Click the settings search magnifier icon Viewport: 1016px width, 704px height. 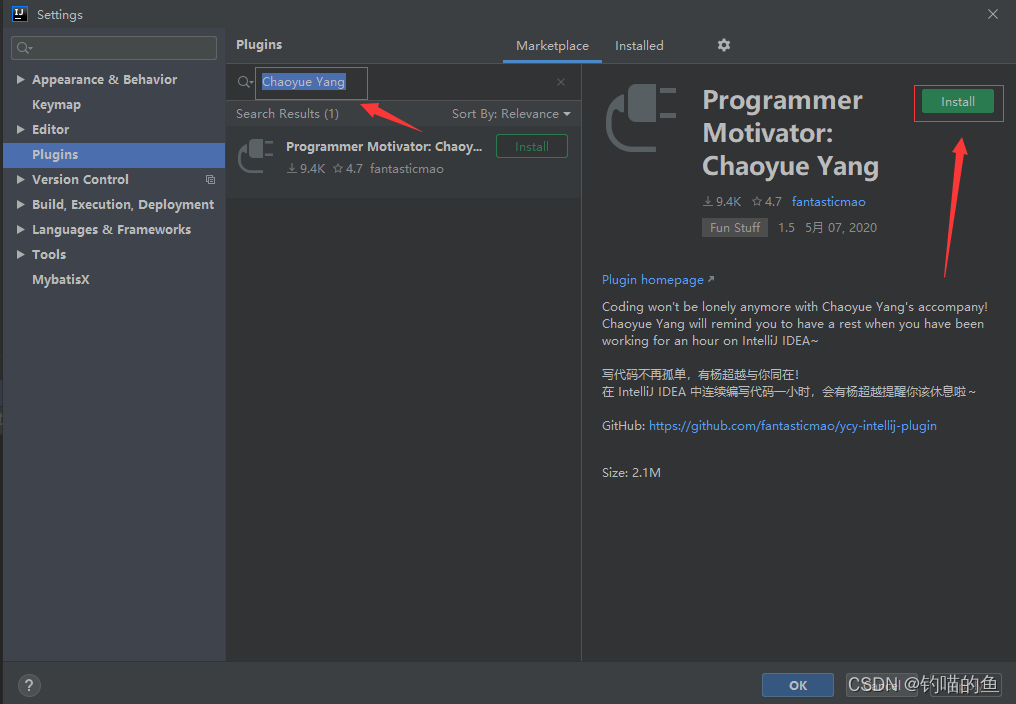[24, 47]
